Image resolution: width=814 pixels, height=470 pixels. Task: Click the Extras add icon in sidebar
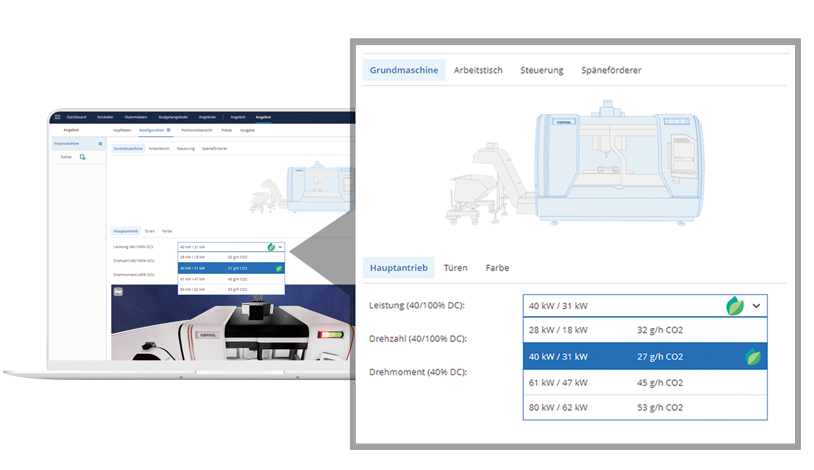83,157
